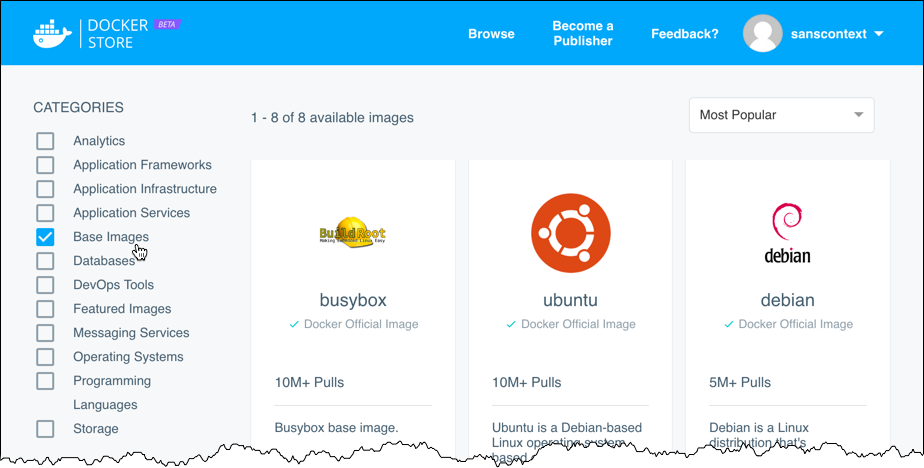Viewport: 924px width, 468px height.
Task: Check the Databases category filter
Action: [x=45, y=261]
